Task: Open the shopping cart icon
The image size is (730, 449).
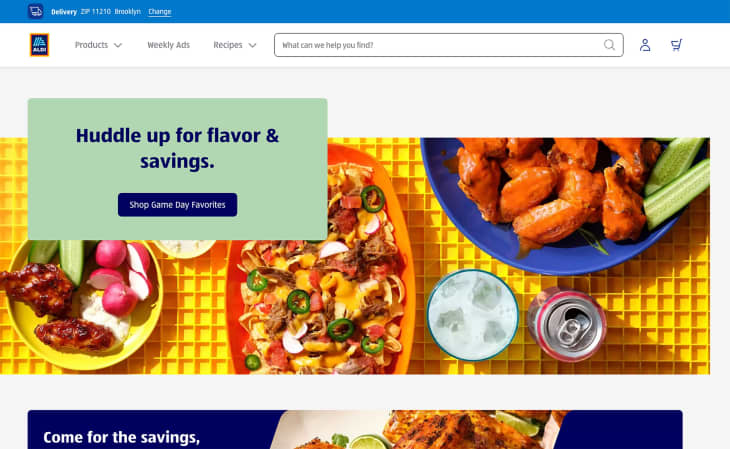Action: coord(676,45)
